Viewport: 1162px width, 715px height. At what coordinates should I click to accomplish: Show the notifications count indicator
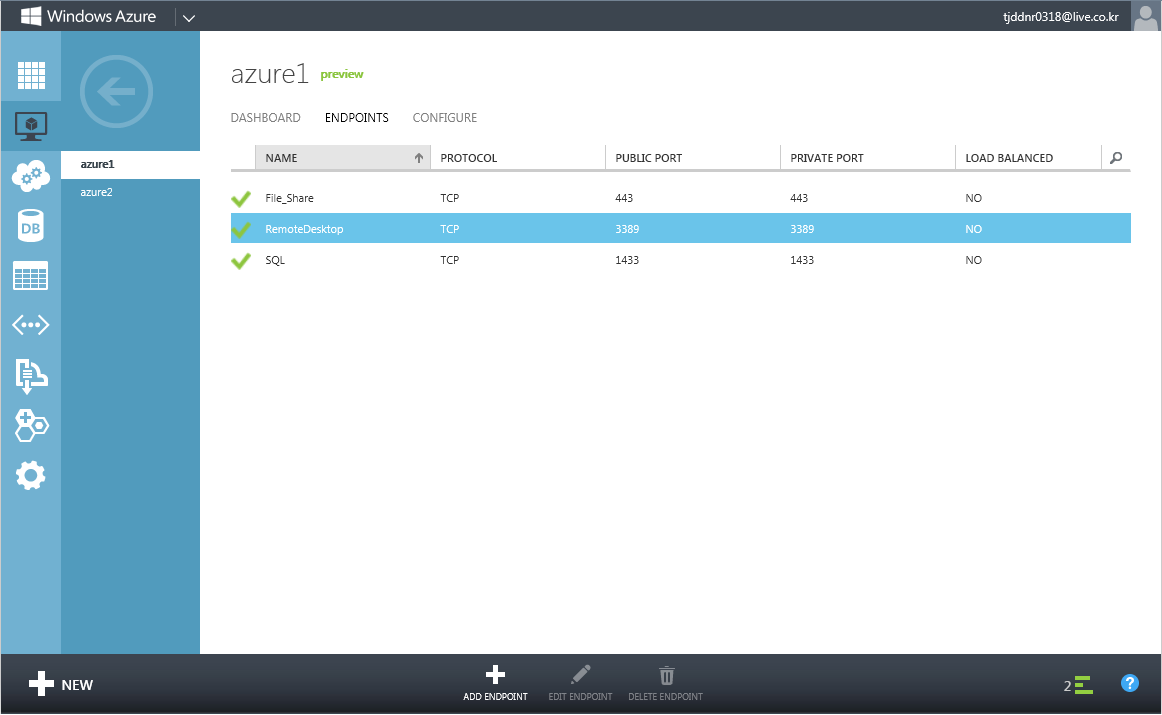click(x=1078, y=685)
